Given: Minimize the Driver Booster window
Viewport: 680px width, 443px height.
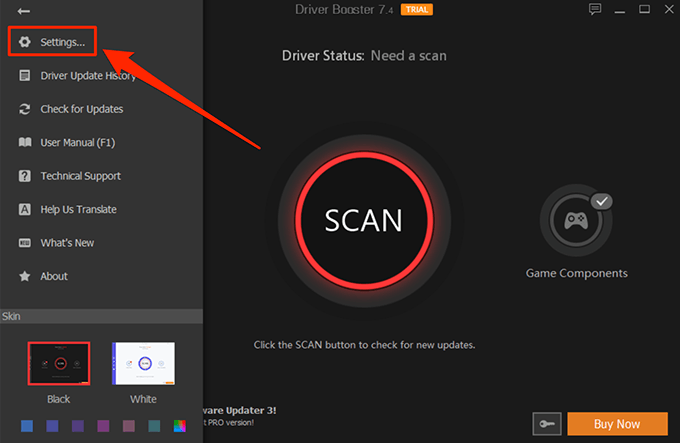Looking at the screenshot, I should click(x=620, y=11).
